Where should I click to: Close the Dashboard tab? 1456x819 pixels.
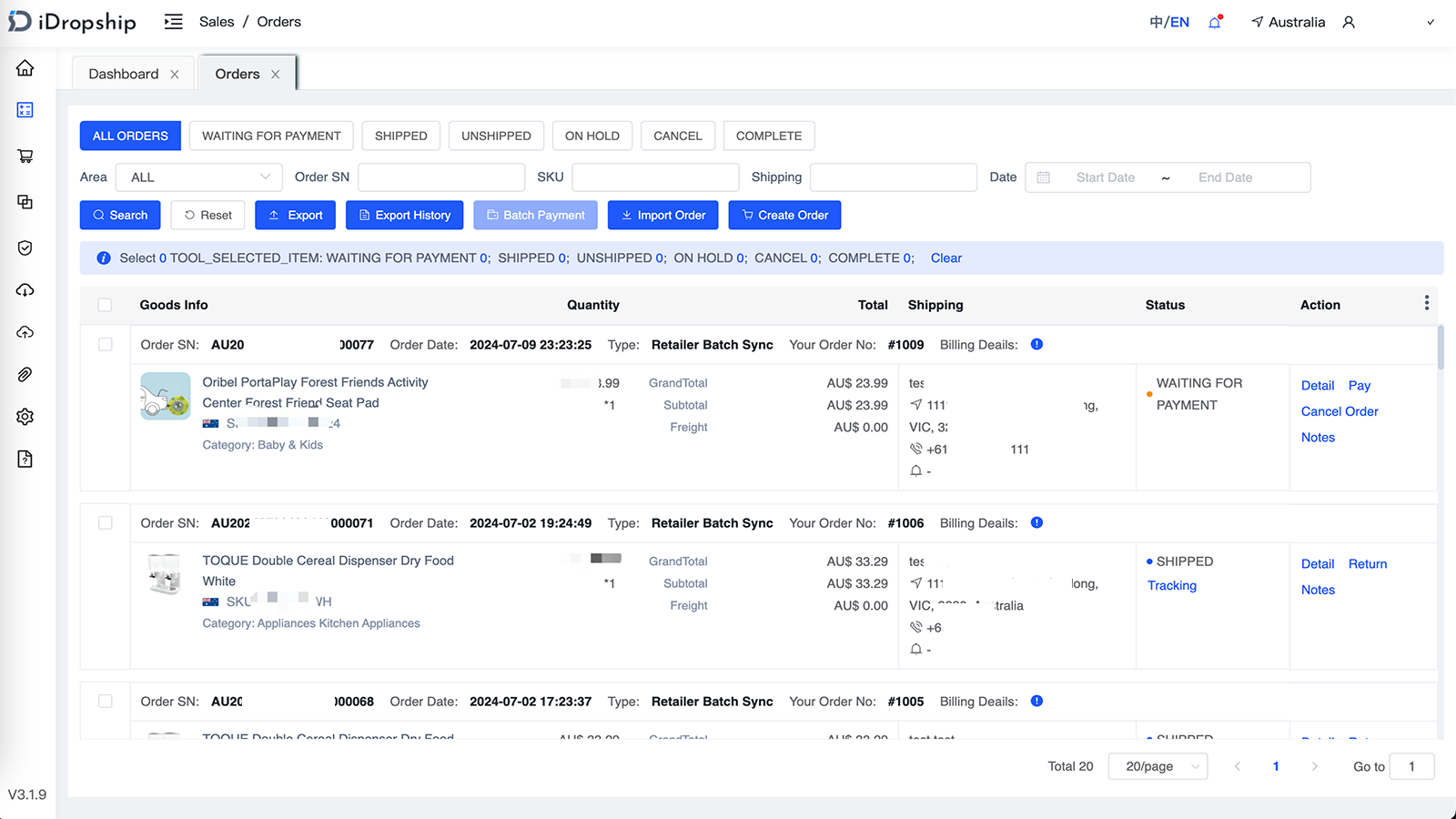tap(175, 75)
